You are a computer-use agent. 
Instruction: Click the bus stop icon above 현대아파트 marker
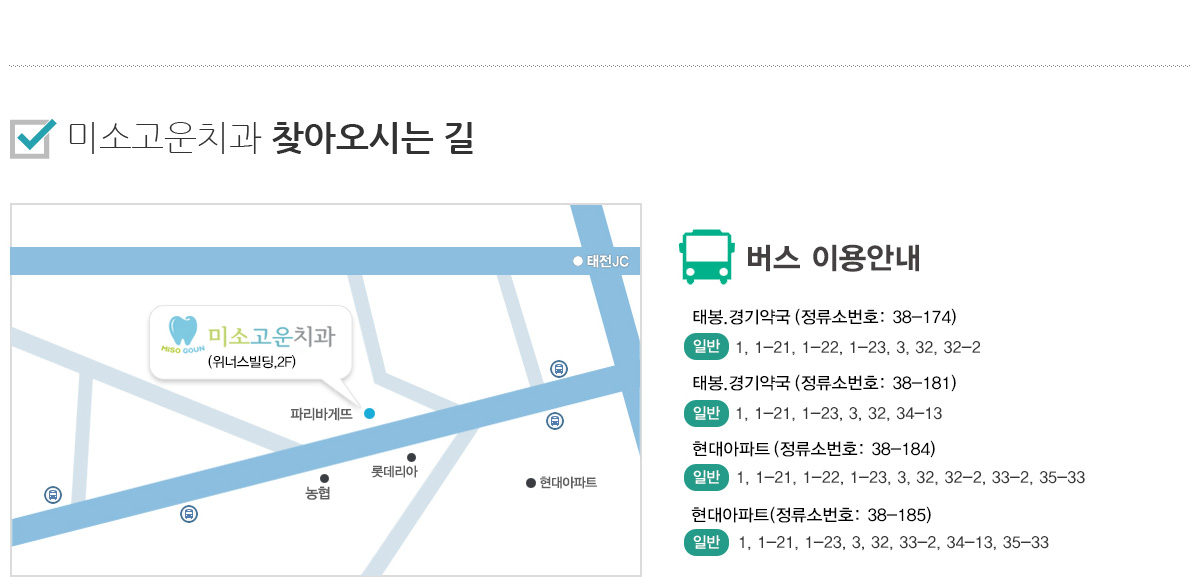coord(555,421)
